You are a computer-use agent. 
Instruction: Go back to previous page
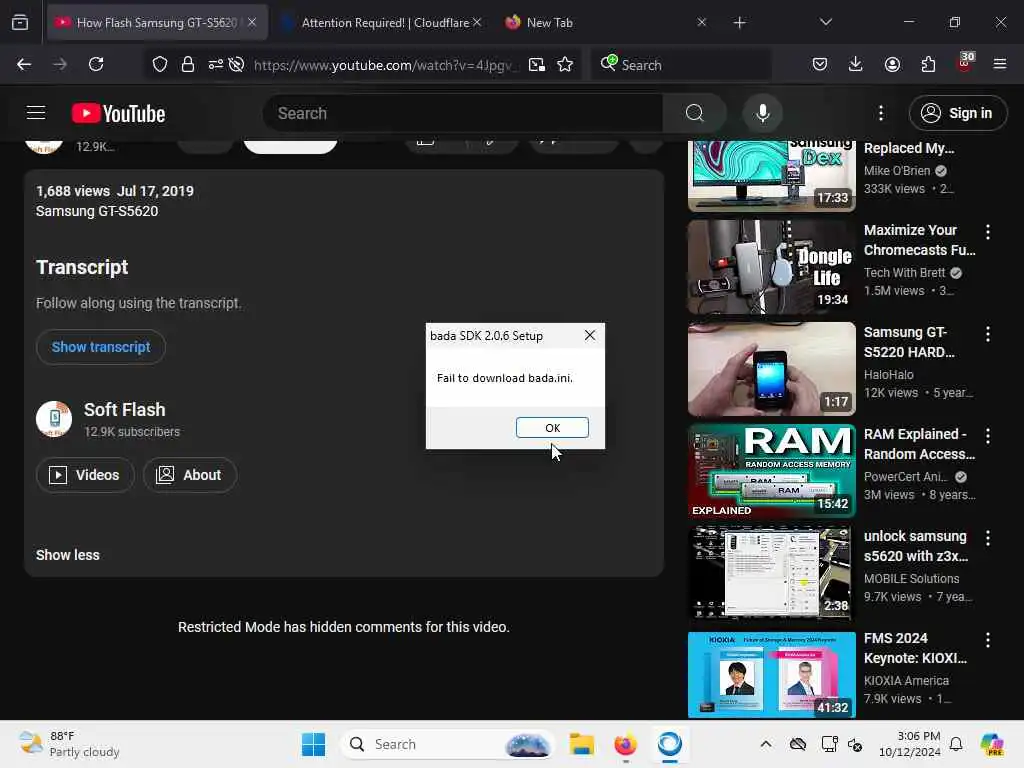tap(24, 64)
